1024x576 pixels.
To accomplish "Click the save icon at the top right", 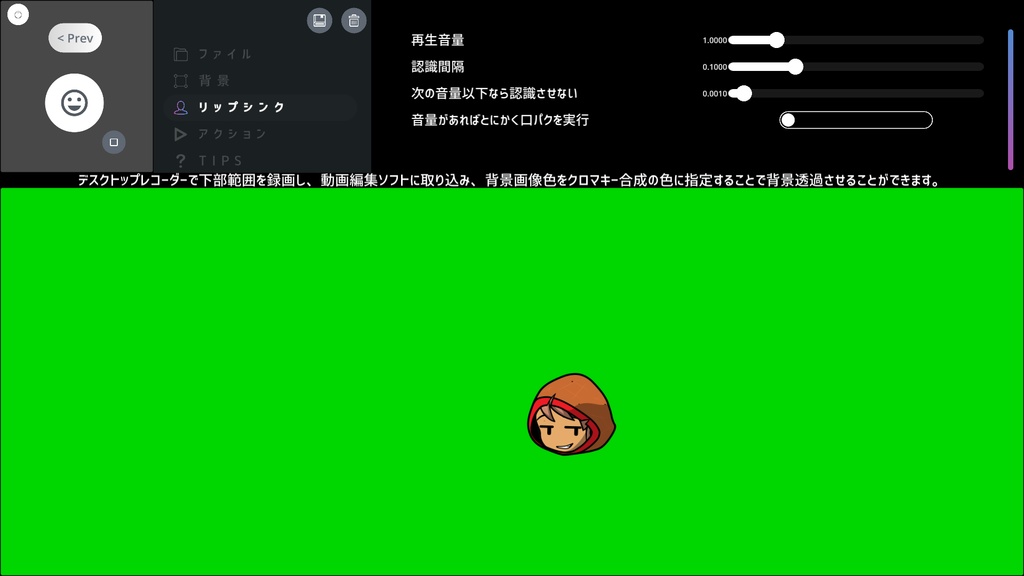I will pyautogui.click(x=320, y=19).
